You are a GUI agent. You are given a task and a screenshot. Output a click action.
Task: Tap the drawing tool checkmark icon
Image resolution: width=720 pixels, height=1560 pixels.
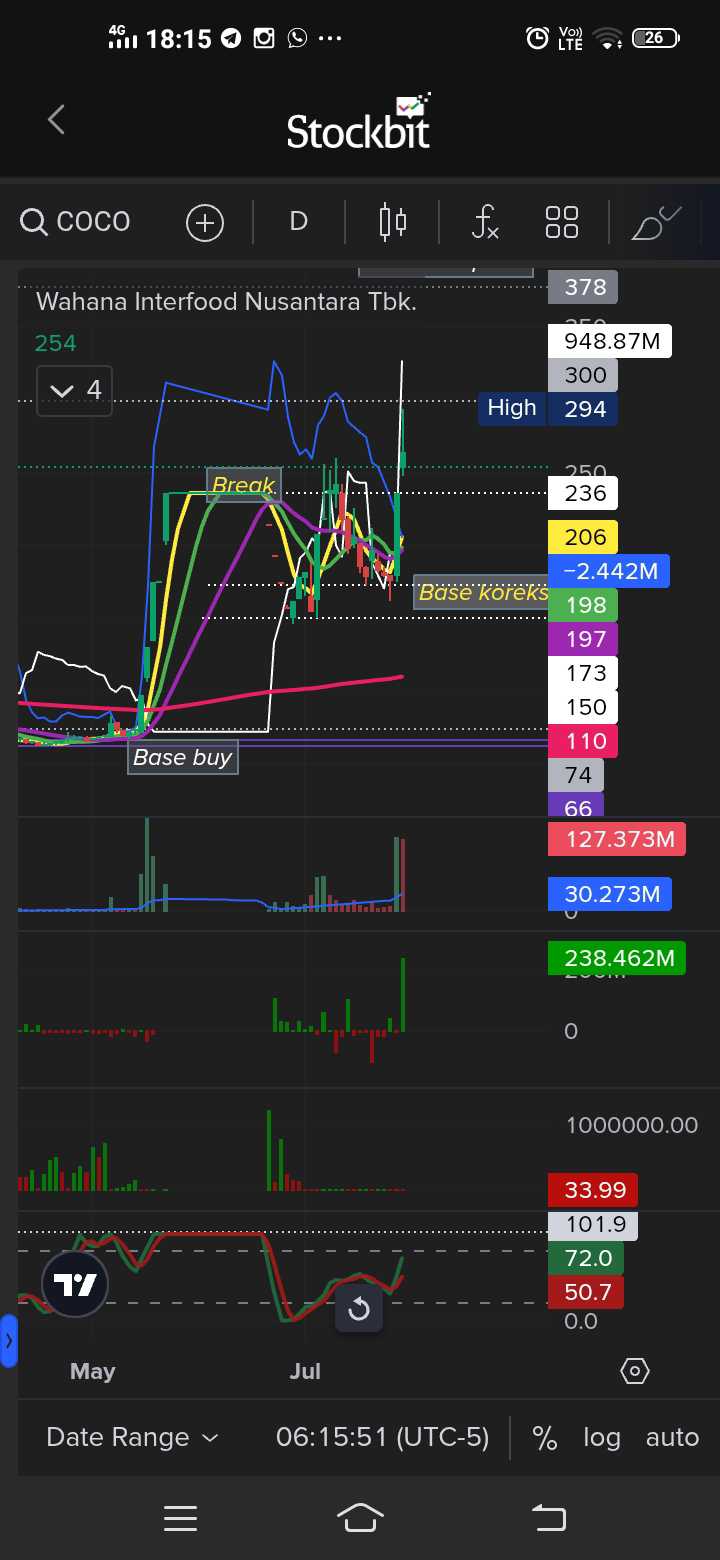click(x=656, y=222)
